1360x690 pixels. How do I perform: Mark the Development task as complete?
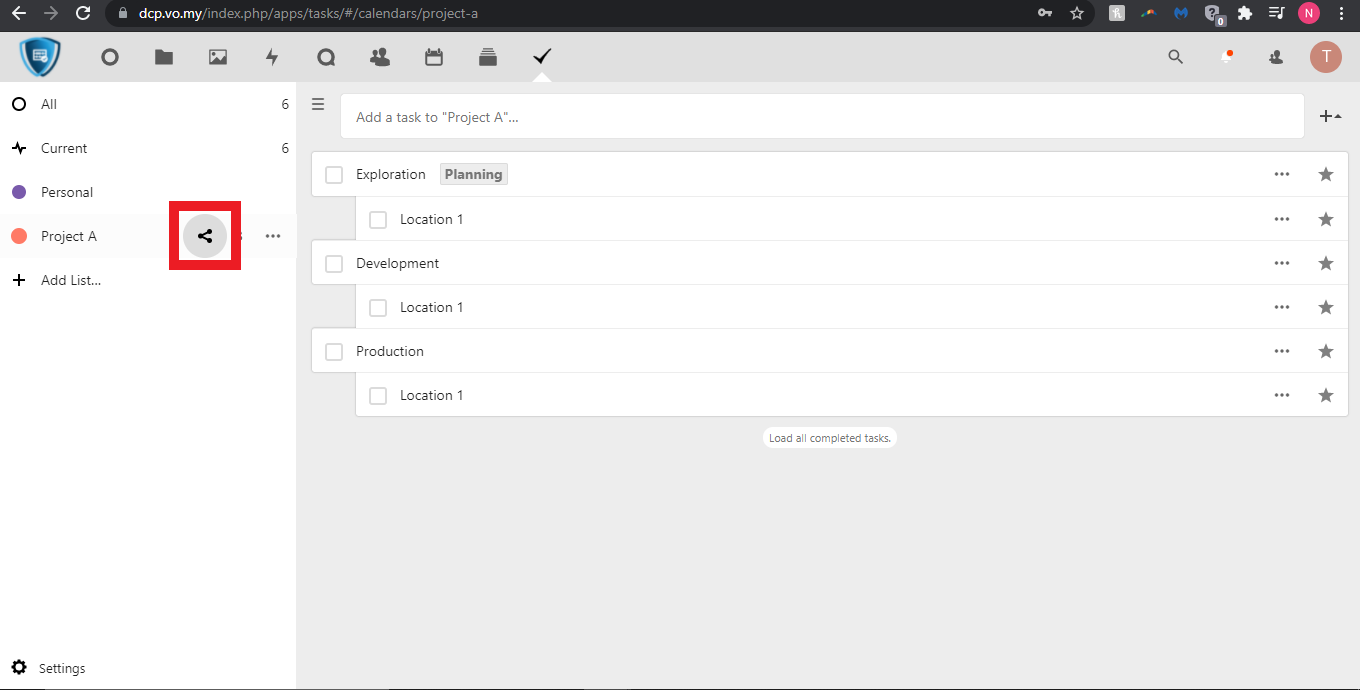tap(334, 263)
